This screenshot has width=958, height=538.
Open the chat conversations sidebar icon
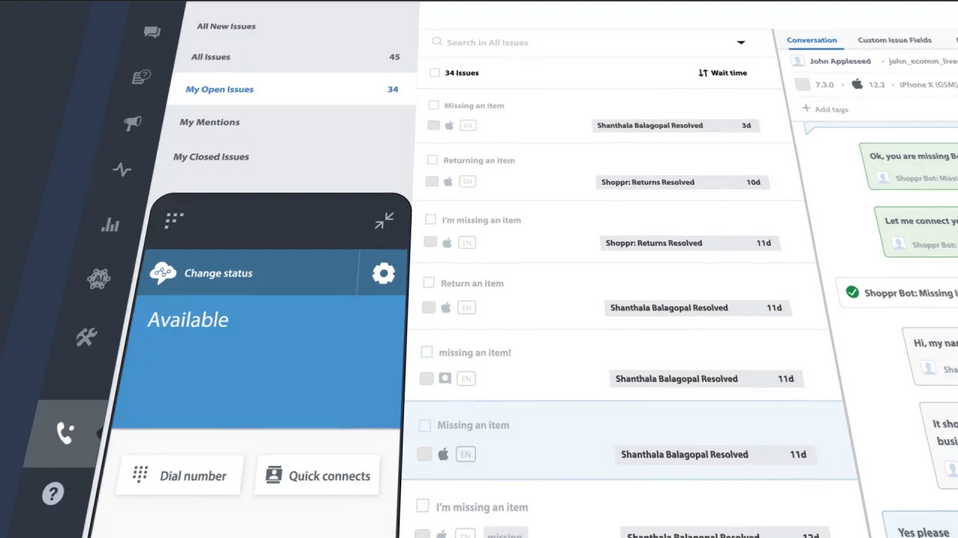[152, 32]
